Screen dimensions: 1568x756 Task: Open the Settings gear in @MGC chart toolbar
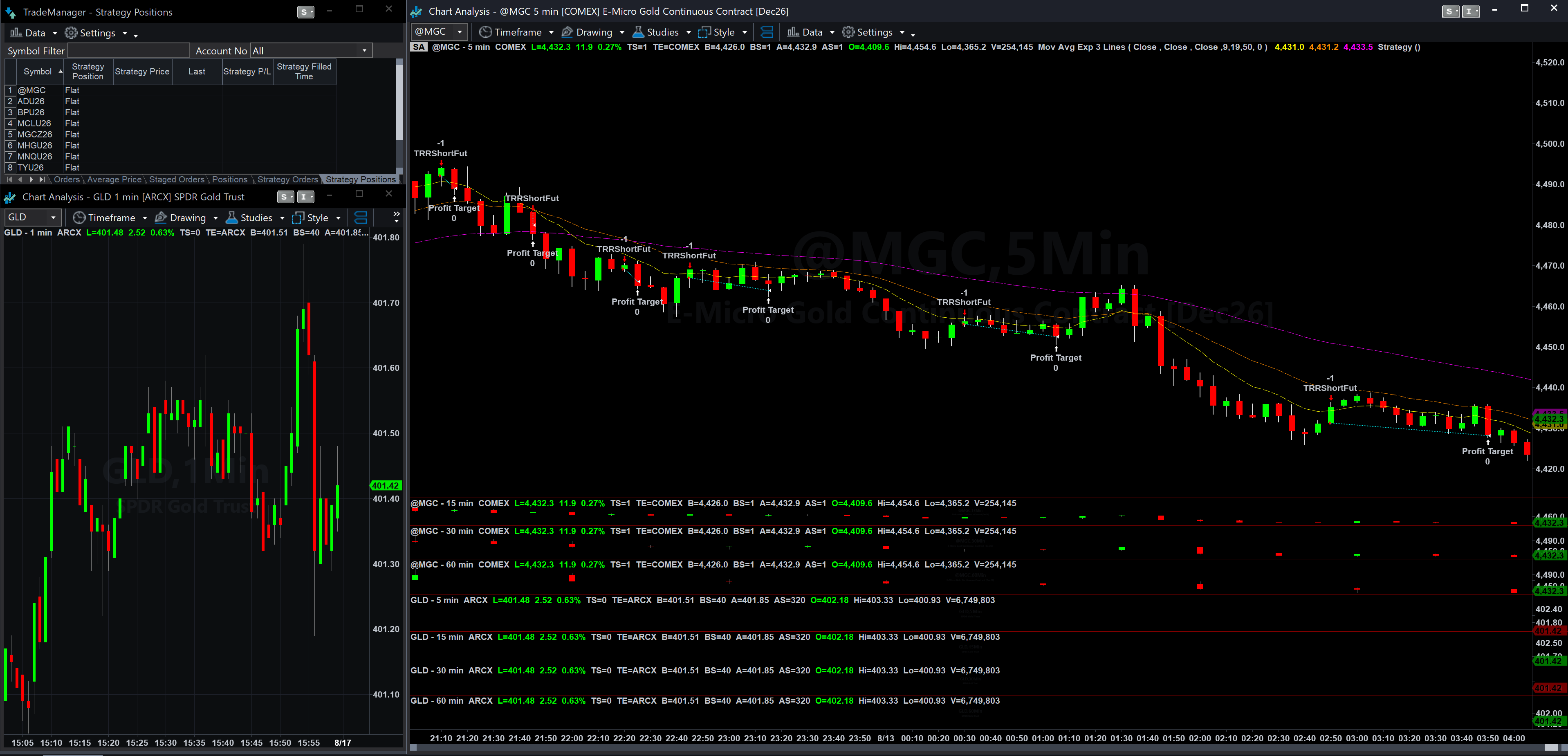coord(848,32)
